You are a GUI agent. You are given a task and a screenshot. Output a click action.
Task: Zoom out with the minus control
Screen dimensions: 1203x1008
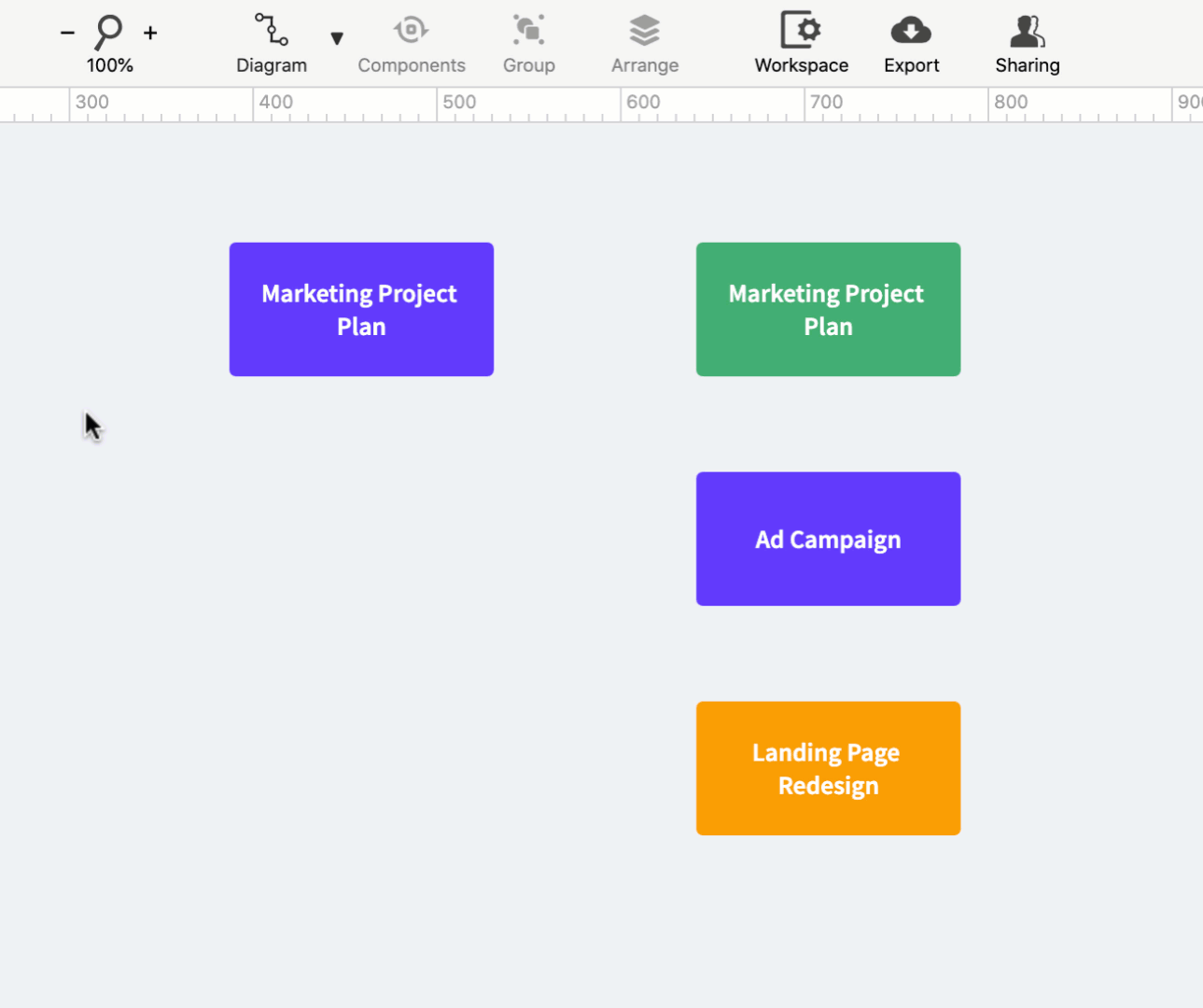(67, 32)
